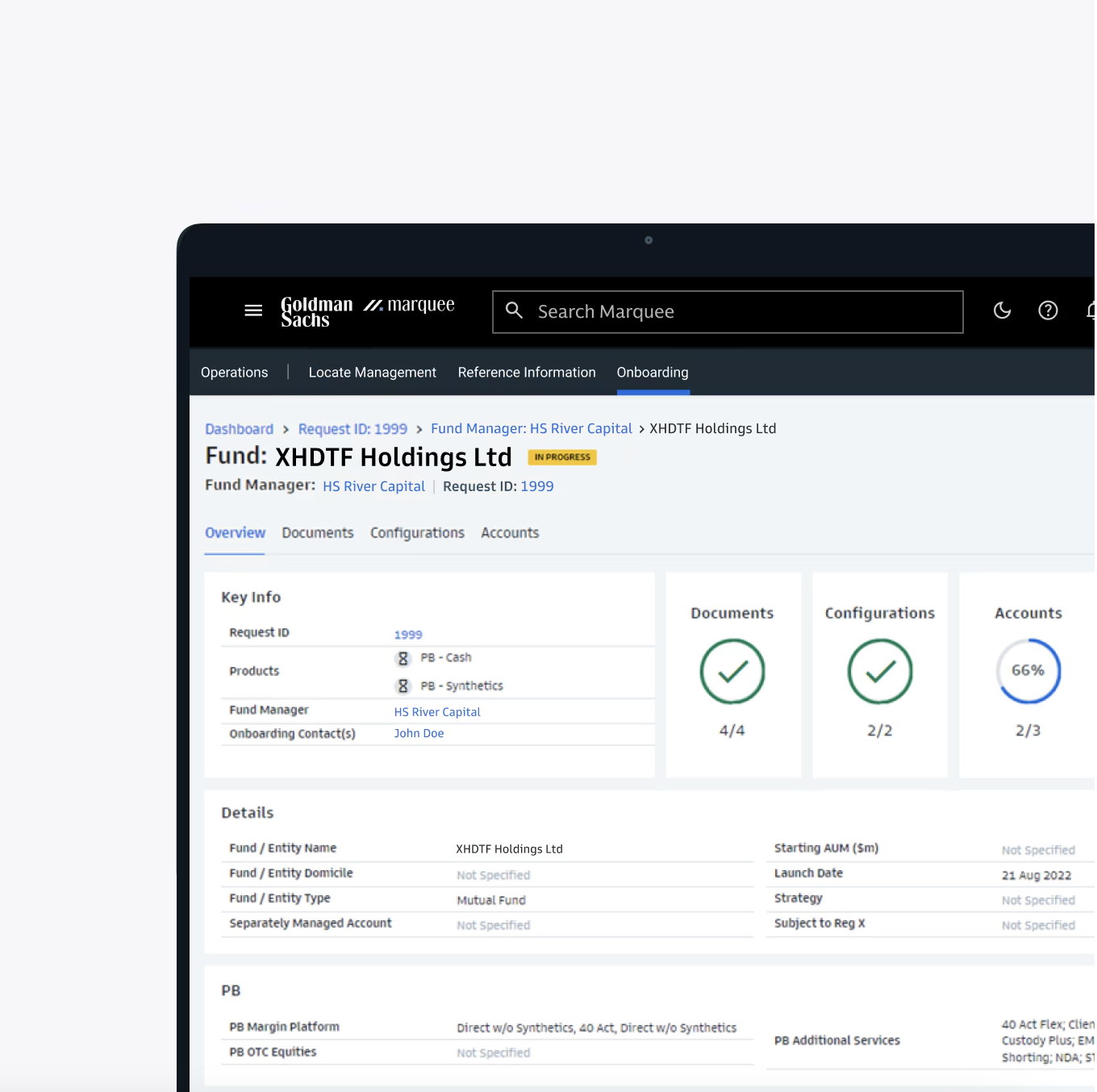This screenshot has height=1092, width=1097.
Task: Click the Accounts 66% progress ring
Action: (1028, 671)
